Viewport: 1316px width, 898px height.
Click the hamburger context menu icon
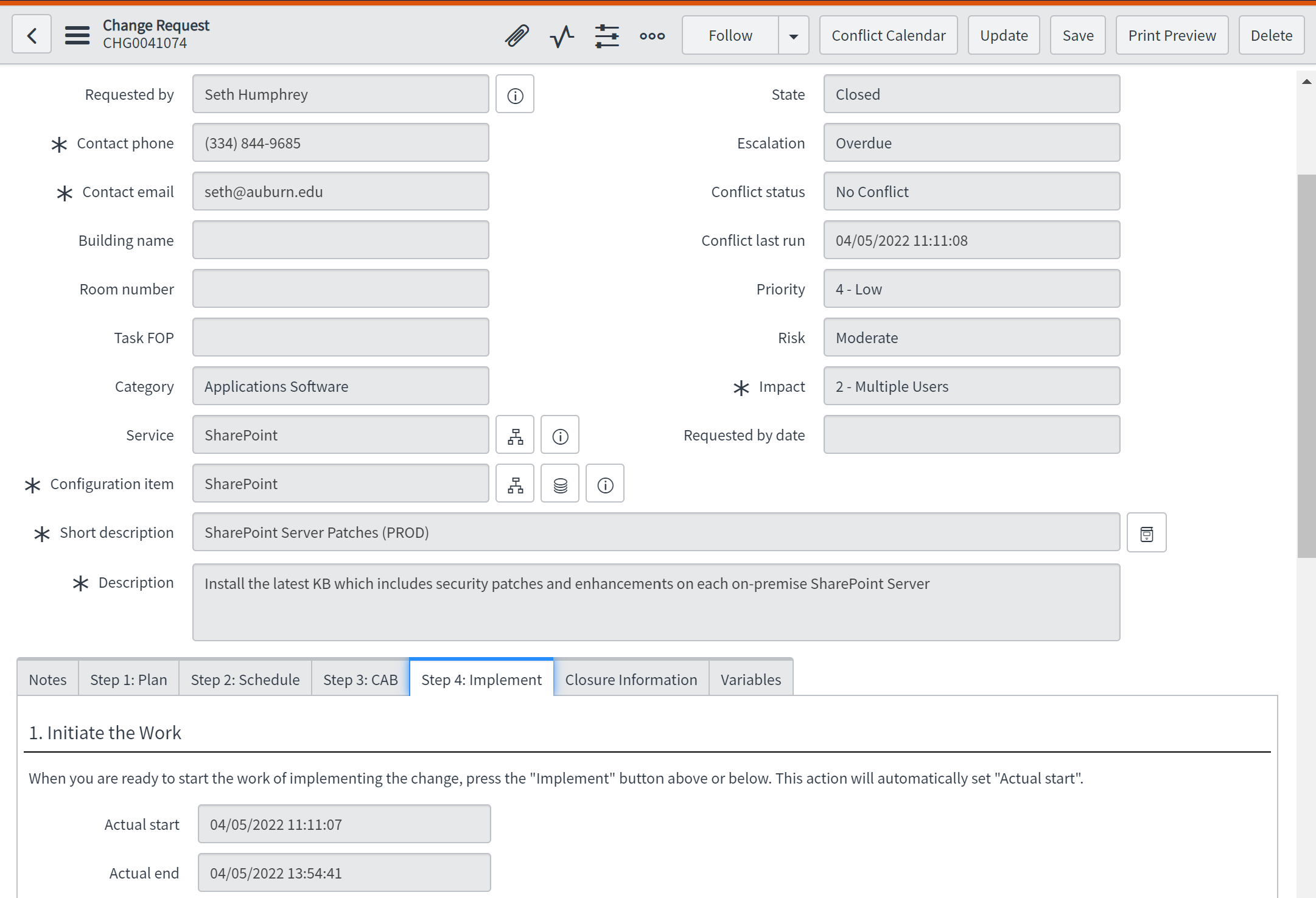click(x=77, y=35)
